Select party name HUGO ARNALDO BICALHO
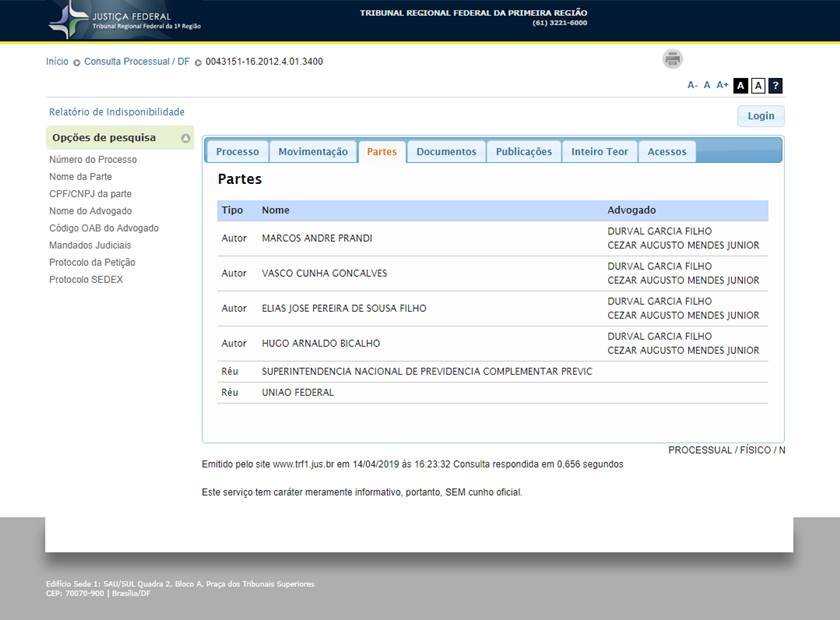This screenshot has width=840, height=620. [x=321, y=343]
